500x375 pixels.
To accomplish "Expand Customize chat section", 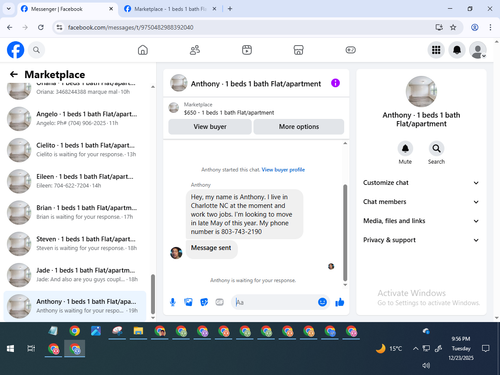I will click(x=421, y=183).
